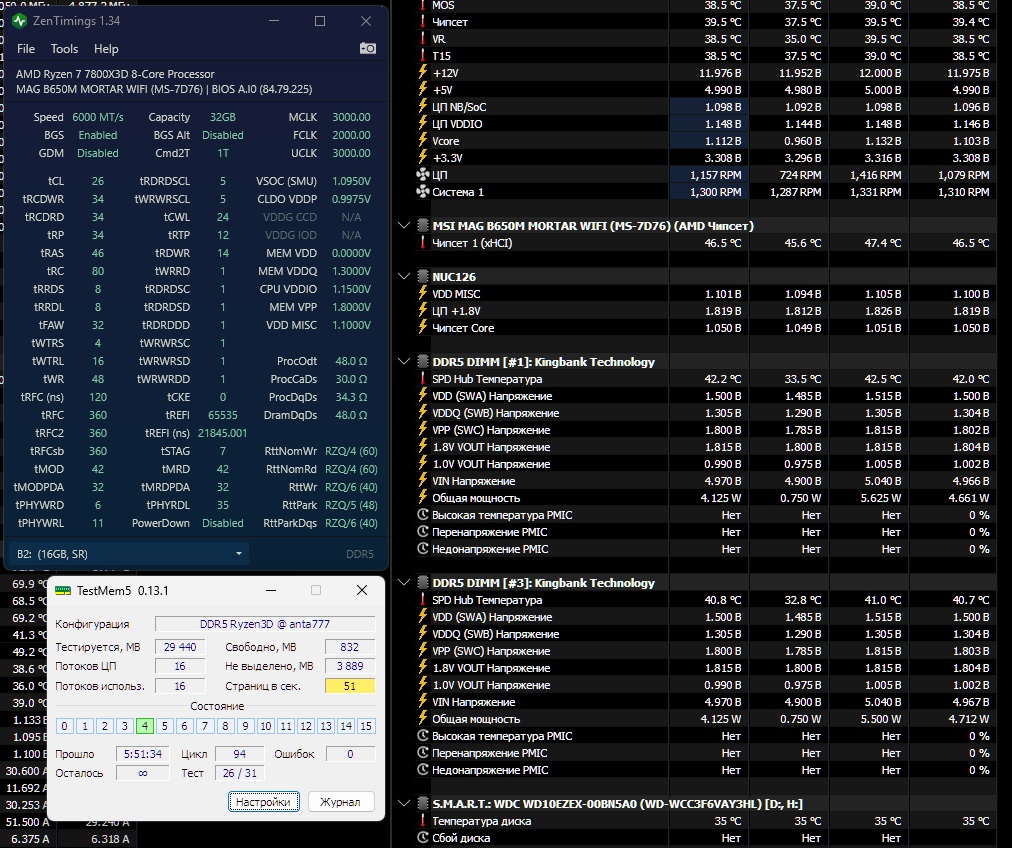This screenshot has width=1012, height=848.
Task: Click the bolt icon for +3.3V
Action: point(423,157)
